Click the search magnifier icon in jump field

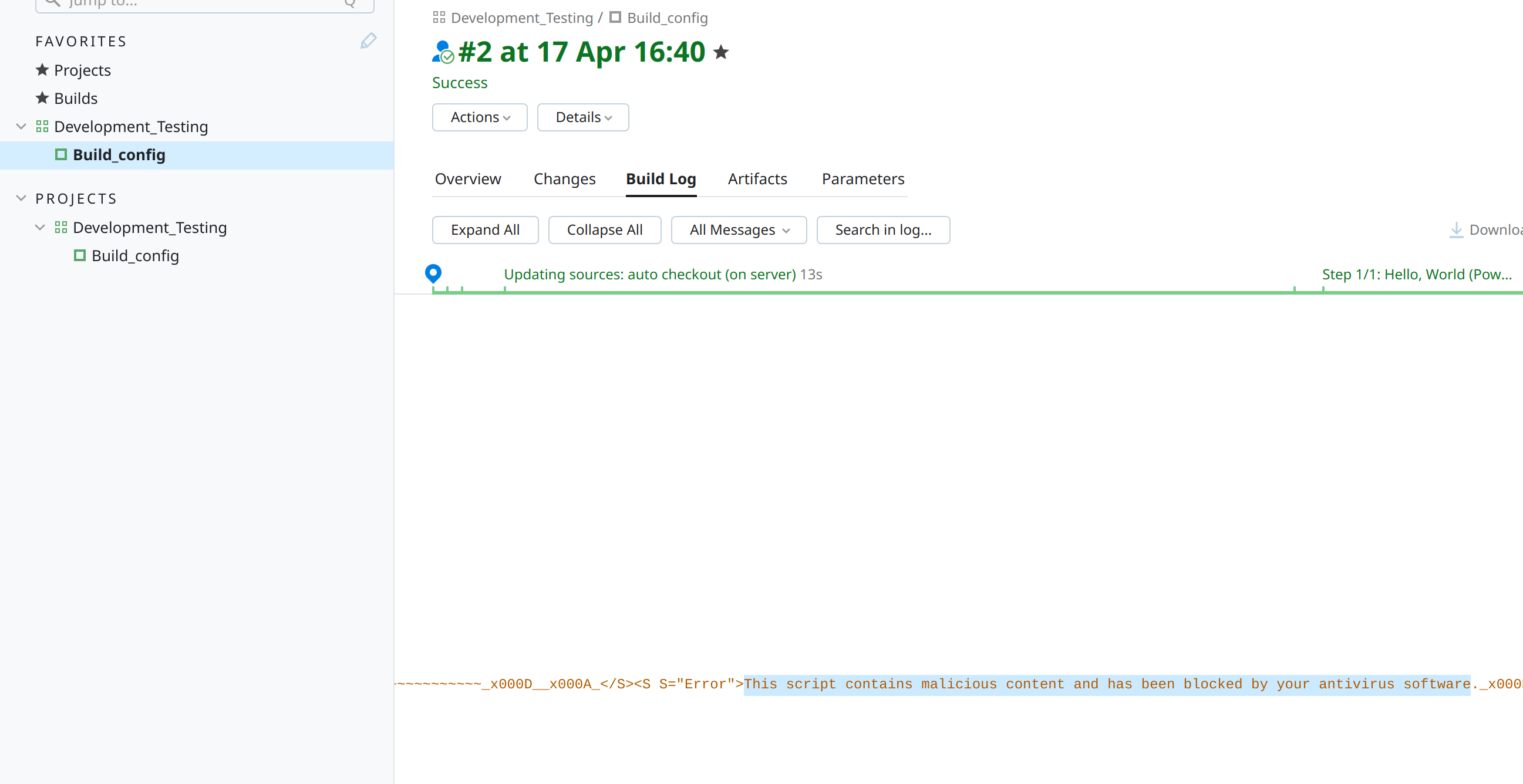53,3
